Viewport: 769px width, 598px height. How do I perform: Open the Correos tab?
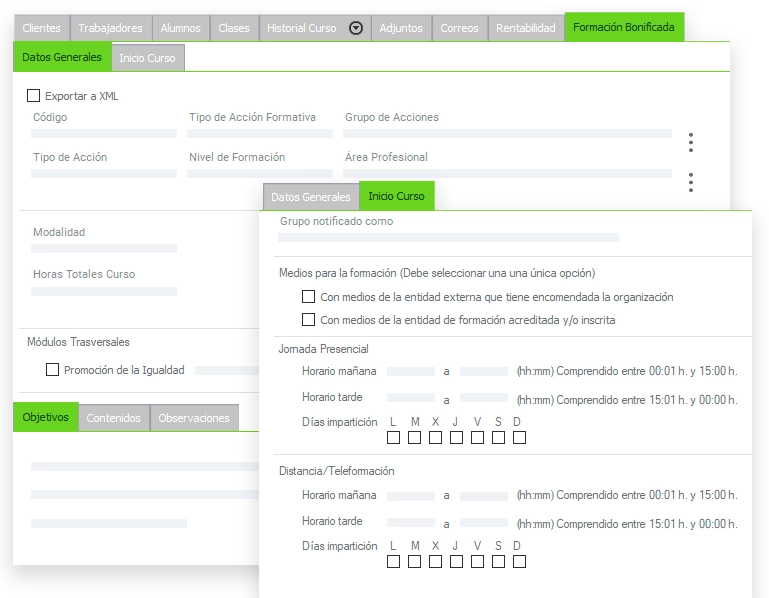coord(459,29)
